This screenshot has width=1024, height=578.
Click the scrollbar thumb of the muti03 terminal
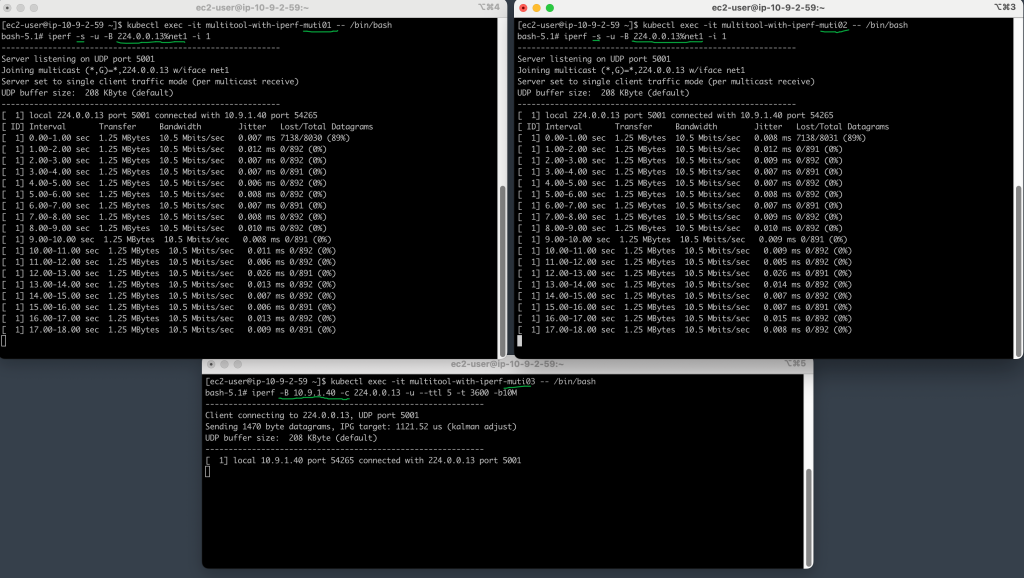(808, 516)
